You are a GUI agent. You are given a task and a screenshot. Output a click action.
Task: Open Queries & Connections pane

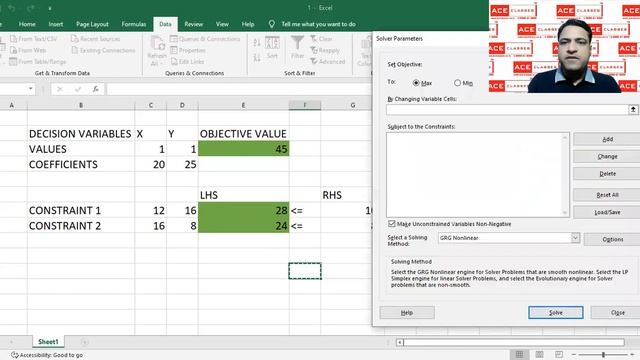tap(205, 39)
